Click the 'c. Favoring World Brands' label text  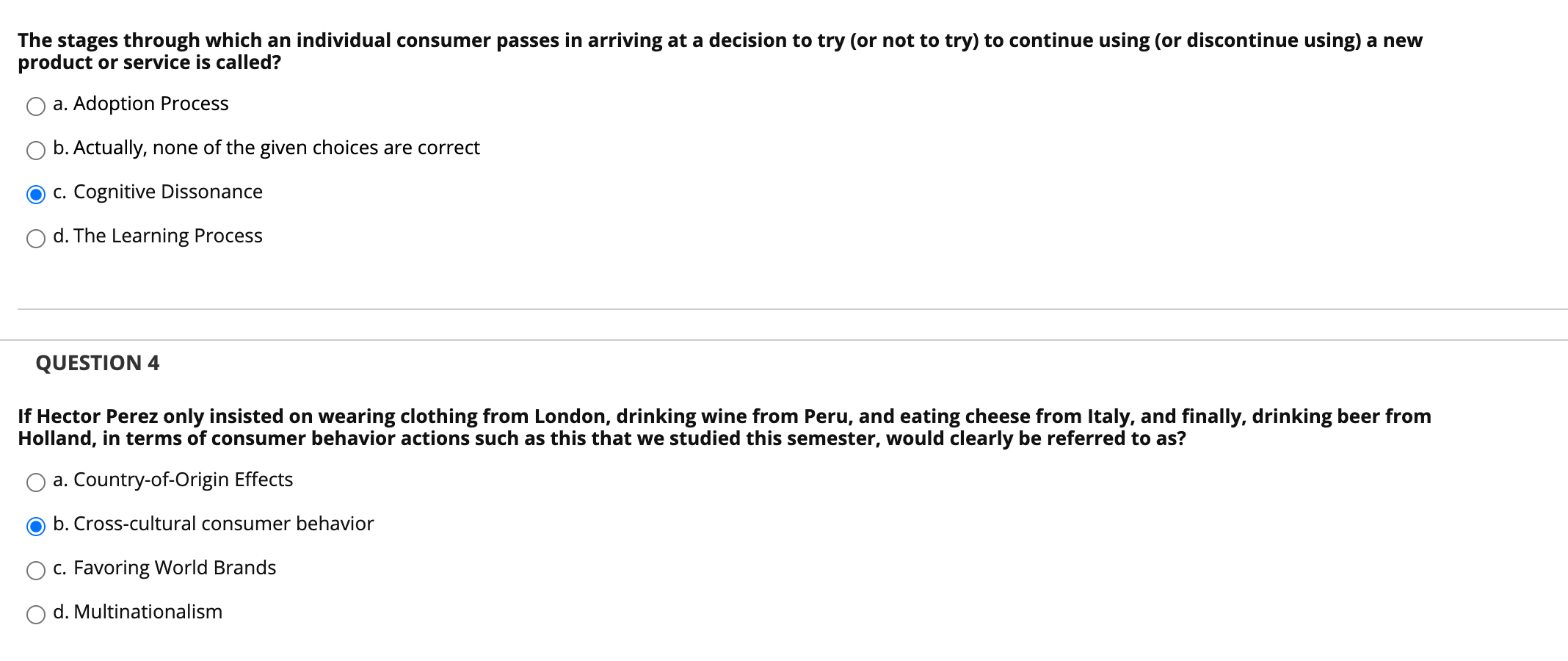(175, 568)
